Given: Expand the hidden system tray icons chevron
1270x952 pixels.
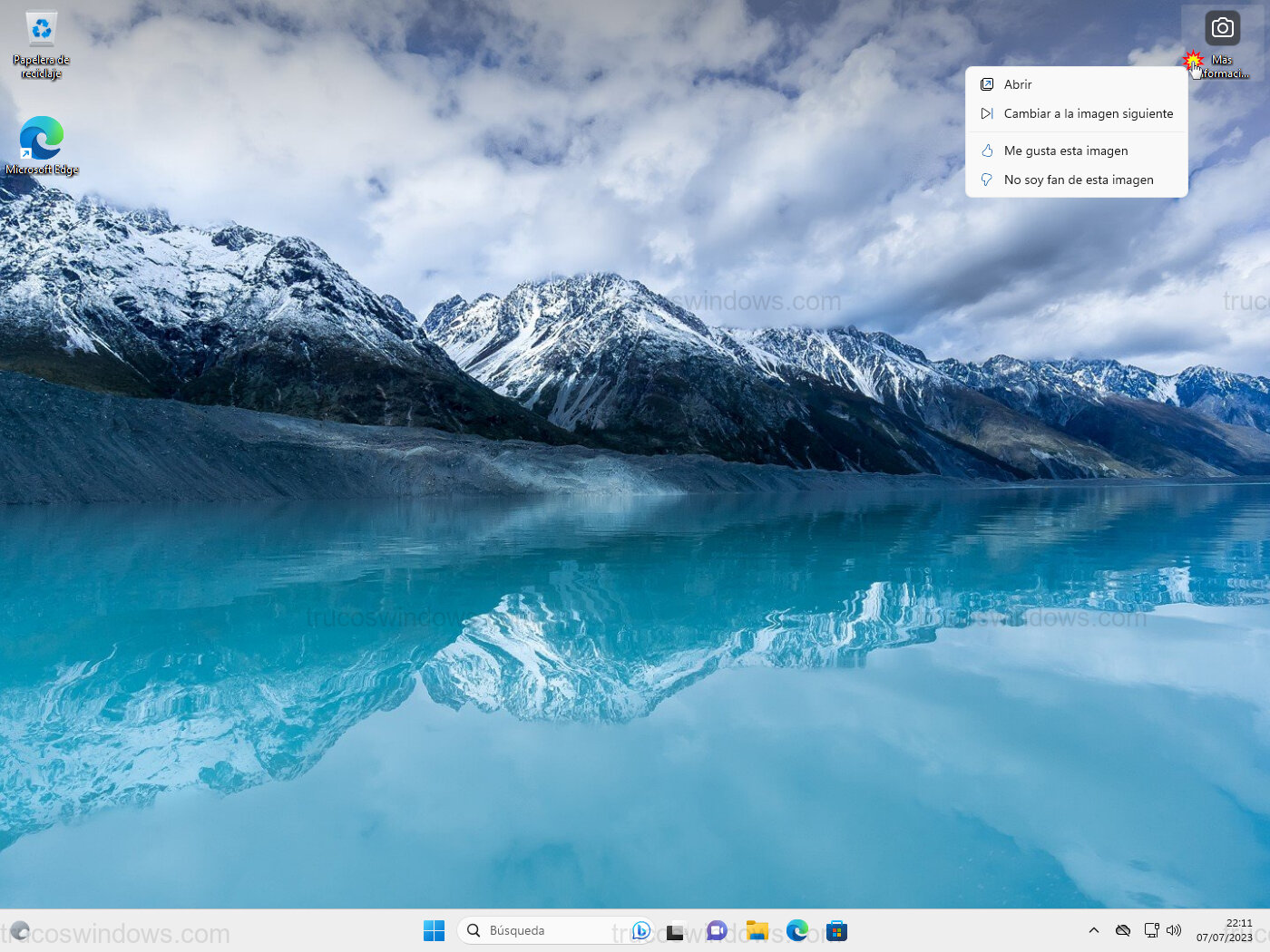Looking at the screenshot, I should click(x=1094, y=930).
